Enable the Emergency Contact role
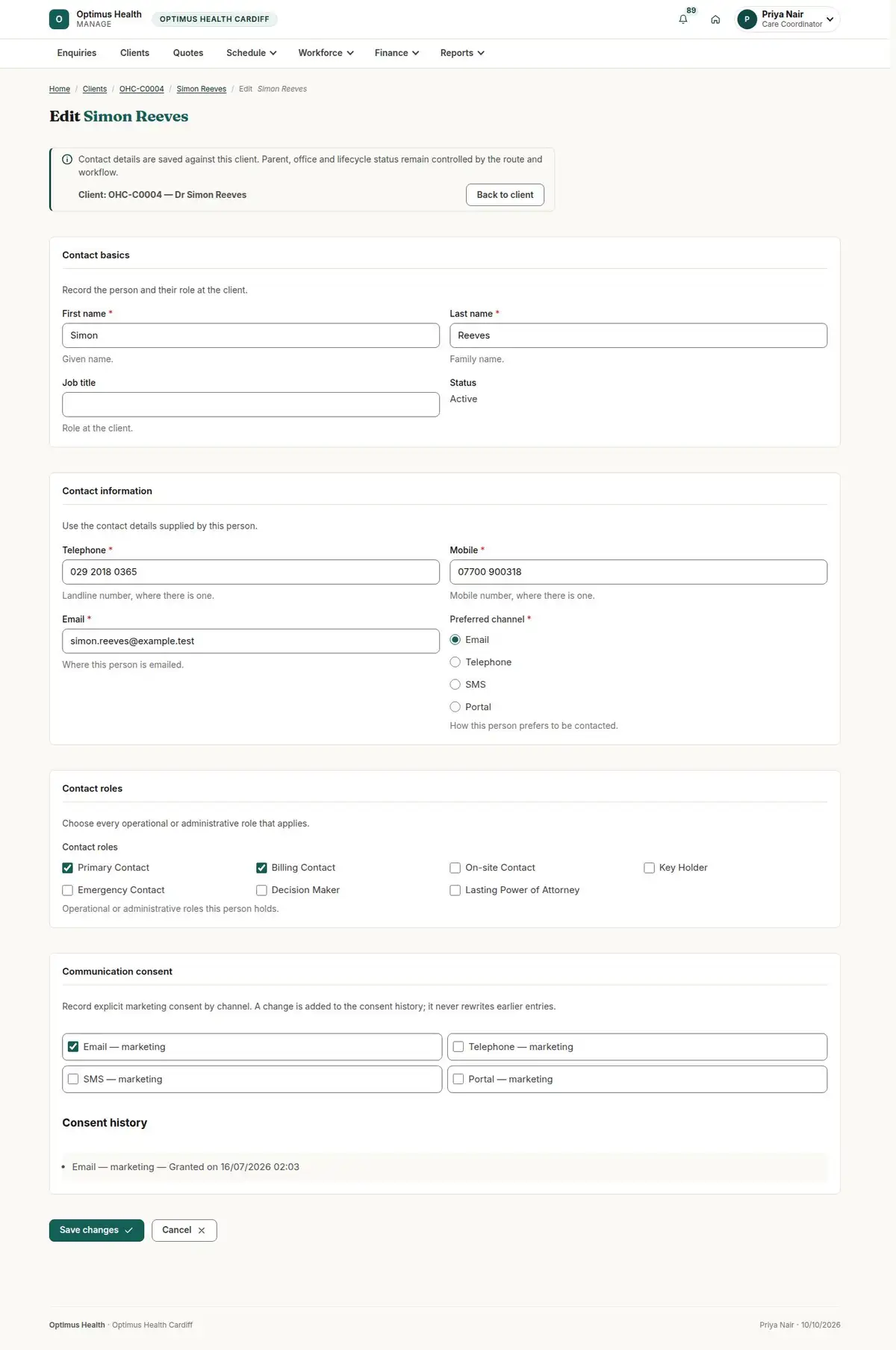The width and height of the screenshot is (896, 1350). (68, 890)
